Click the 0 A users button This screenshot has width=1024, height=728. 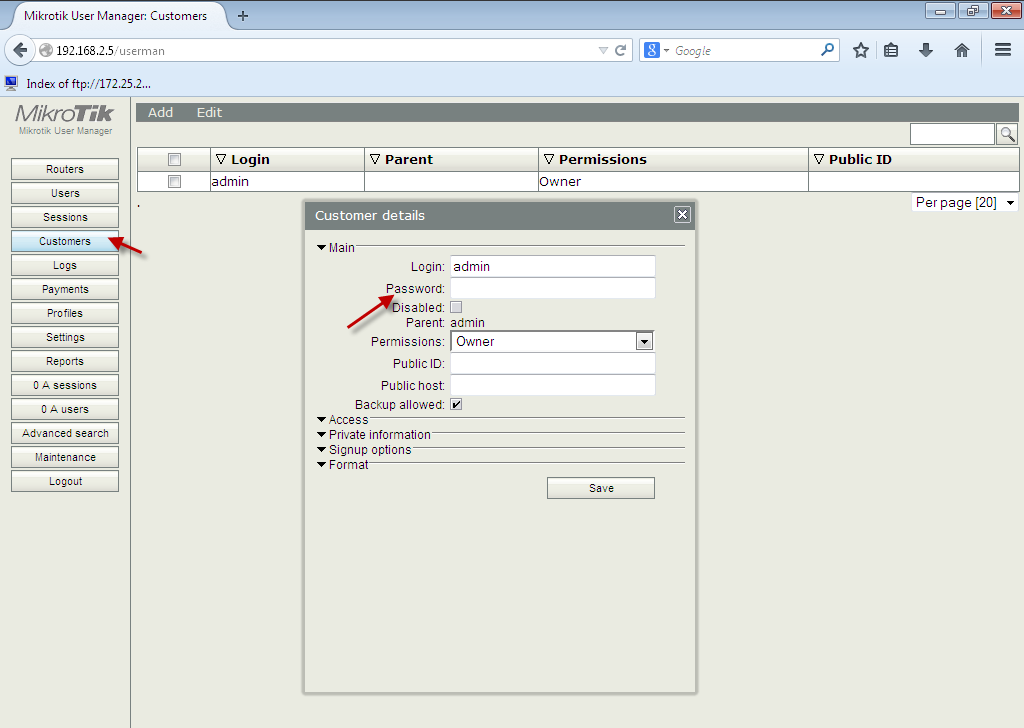(65, 409)
